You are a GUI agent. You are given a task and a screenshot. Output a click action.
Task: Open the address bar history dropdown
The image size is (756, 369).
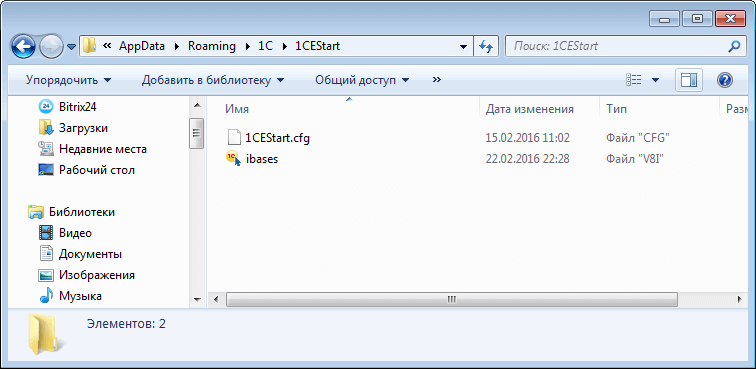463,47
